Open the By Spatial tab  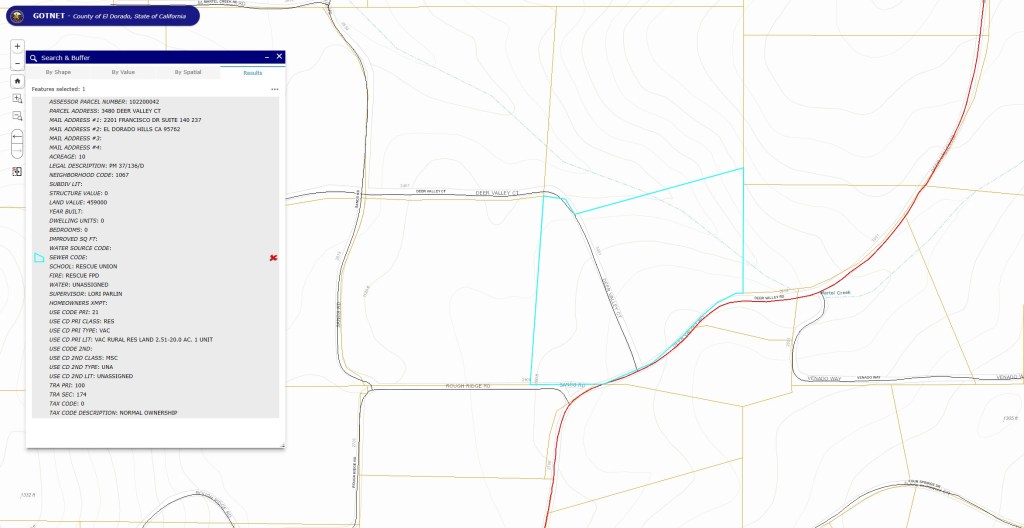pyautogui.click(x=188, y=72)
